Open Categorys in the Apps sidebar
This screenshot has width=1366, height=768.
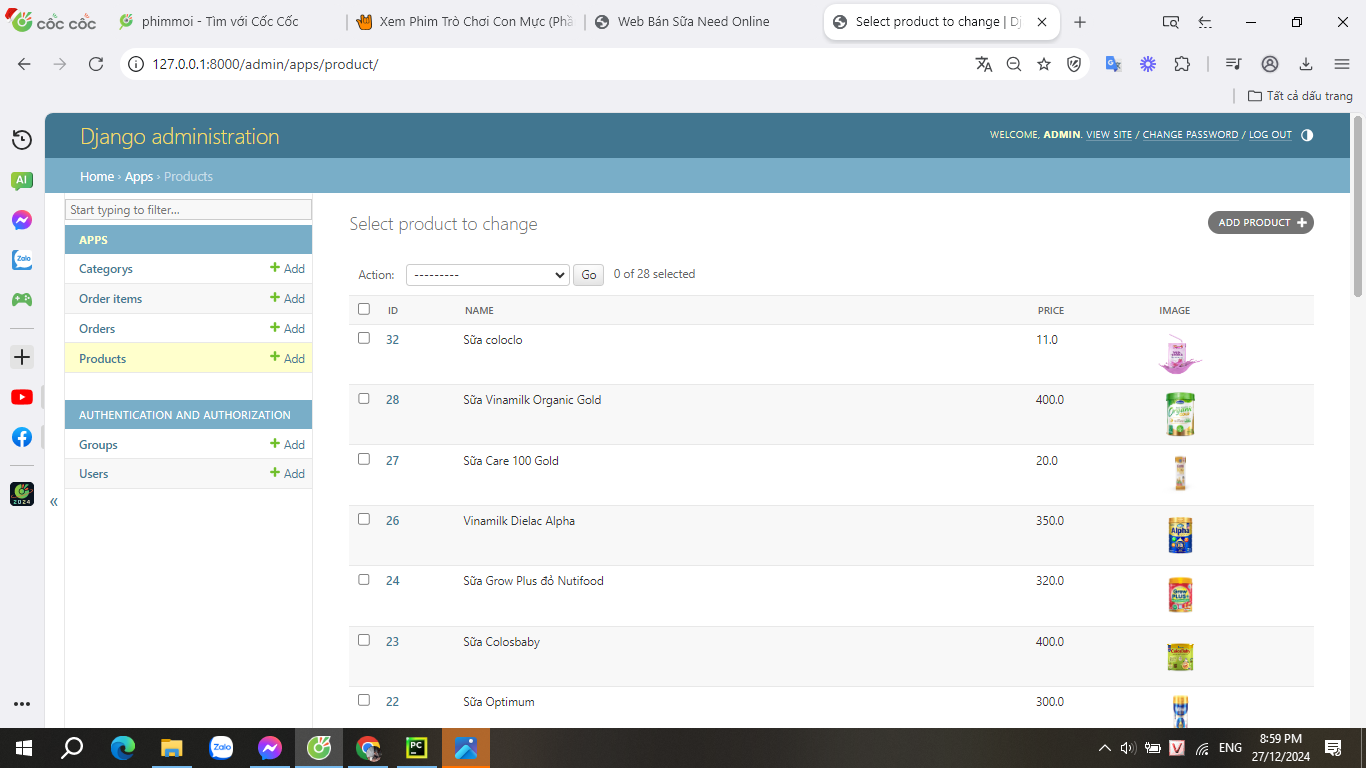pyautogui.click(x=106, y=269)
